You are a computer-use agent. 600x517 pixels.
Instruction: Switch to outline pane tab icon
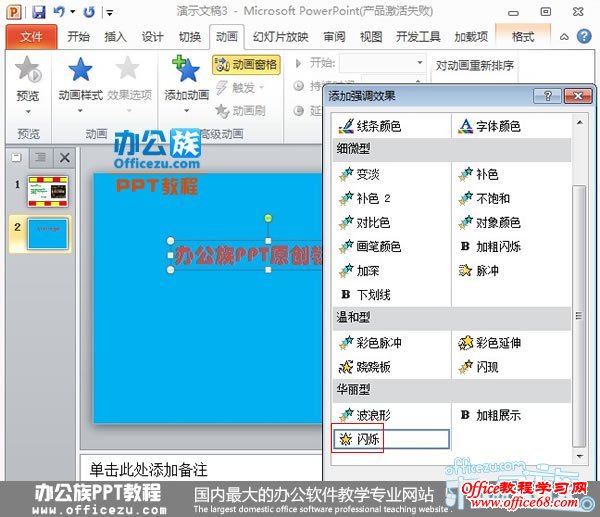coord(41,157)
